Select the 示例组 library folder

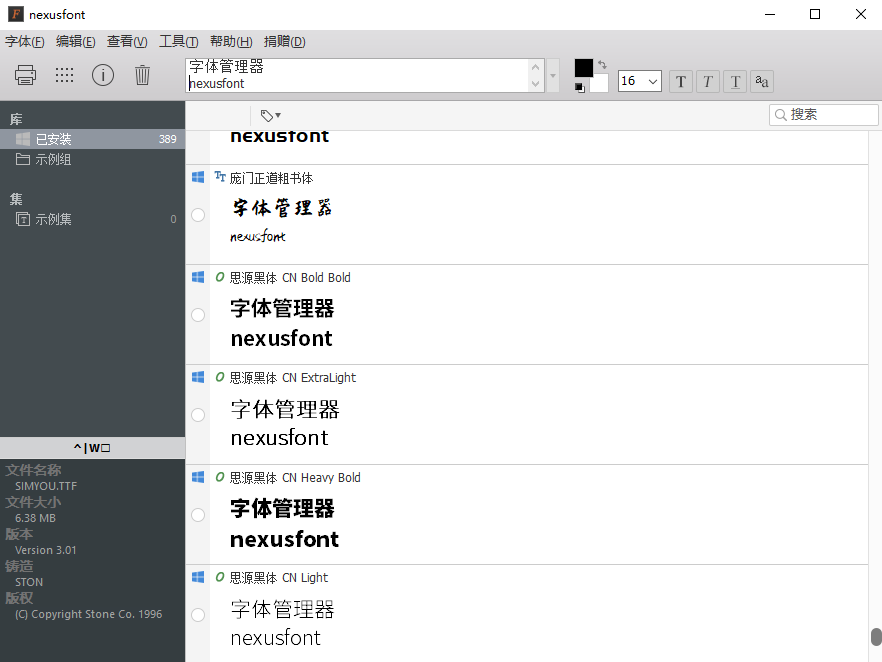pos(53,159)
